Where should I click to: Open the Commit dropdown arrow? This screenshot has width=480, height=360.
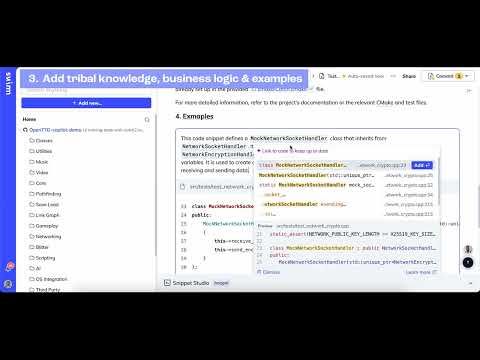click(467, 76)
